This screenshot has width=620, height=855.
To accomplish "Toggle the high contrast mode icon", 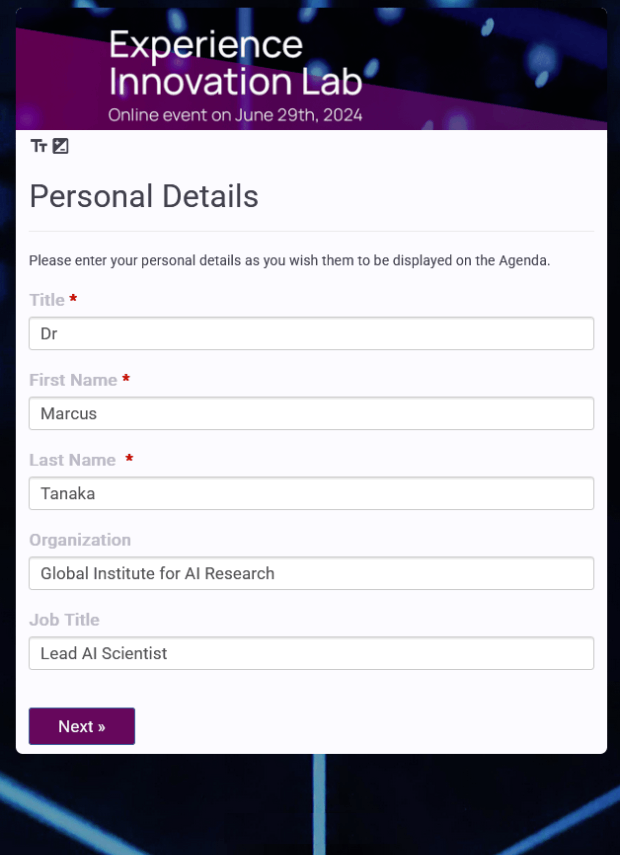I will 61,146.
